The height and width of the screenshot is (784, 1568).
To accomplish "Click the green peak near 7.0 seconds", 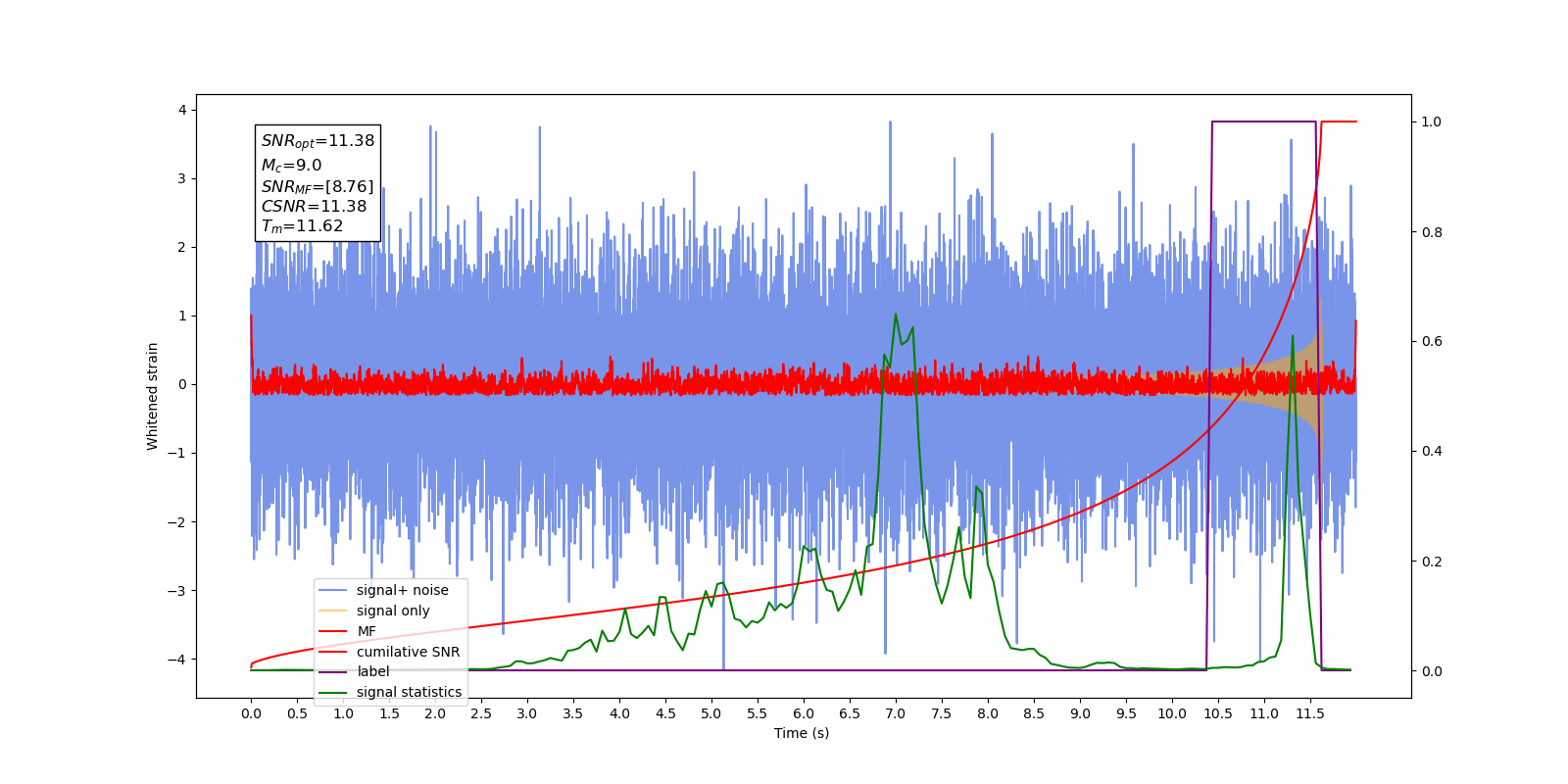I will (896, 315).
